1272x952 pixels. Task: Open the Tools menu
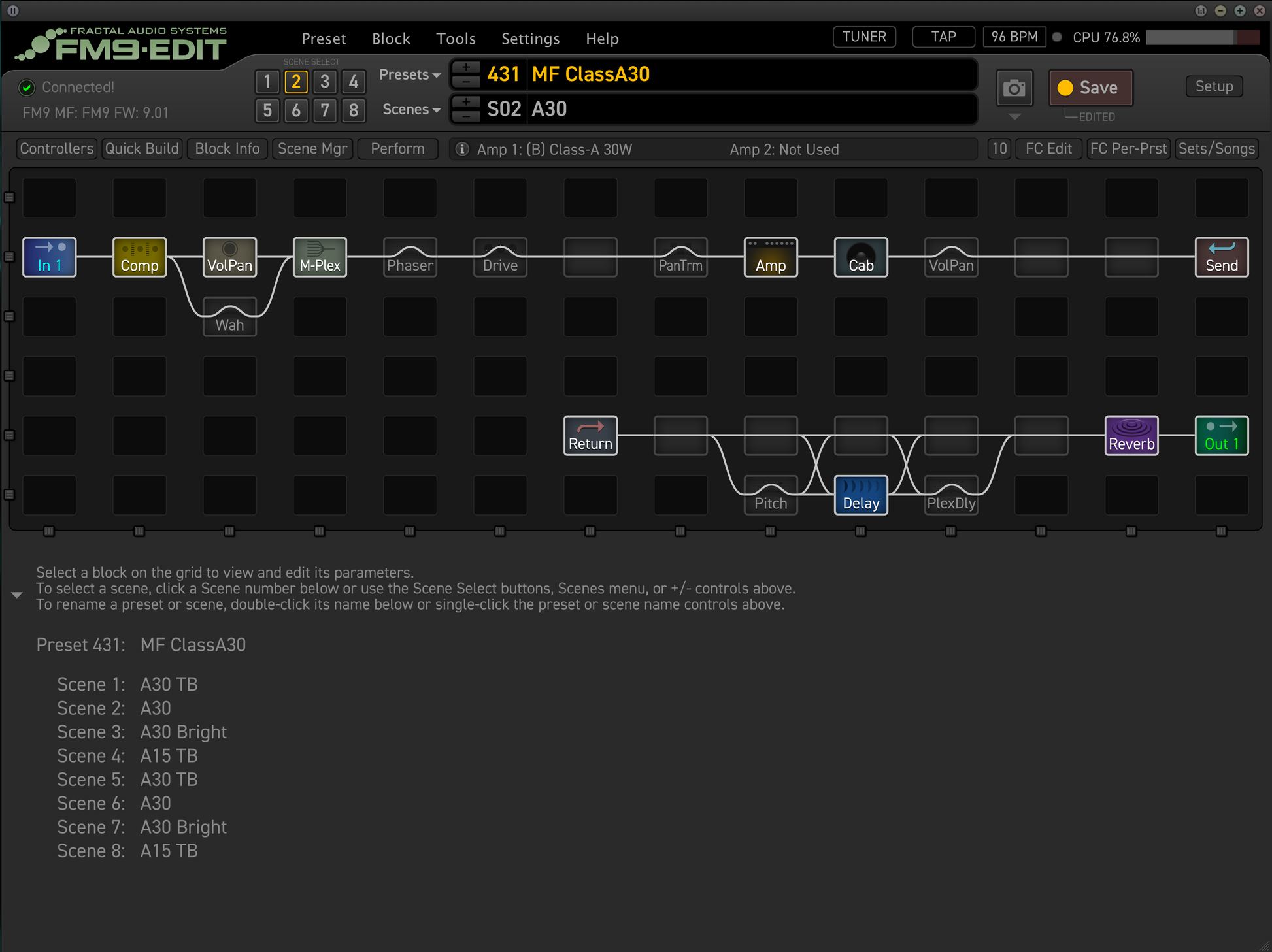(456, 39)
